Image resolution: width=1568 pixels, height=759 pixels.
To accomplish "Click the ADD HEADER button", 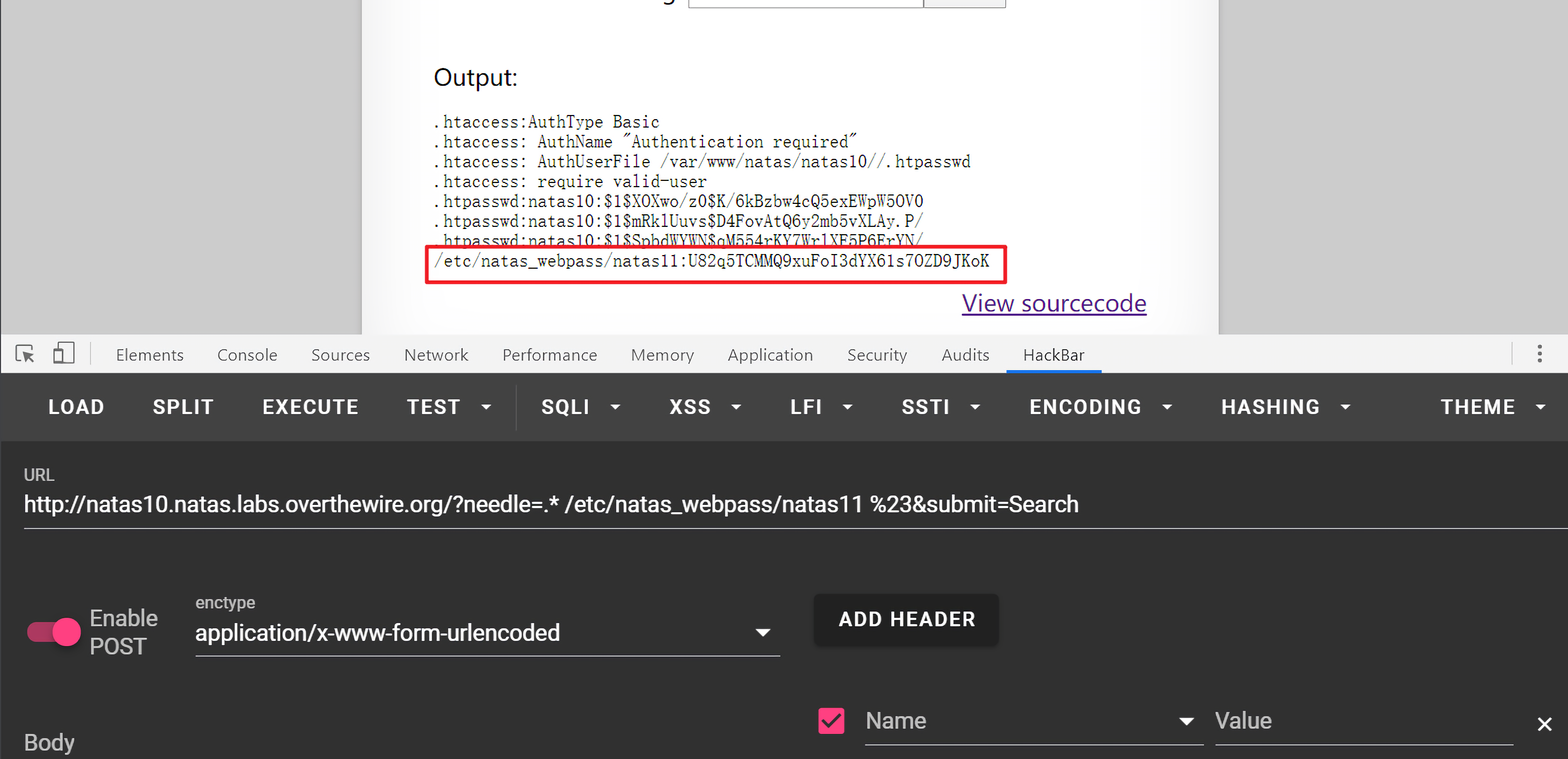I will [906, 619].
